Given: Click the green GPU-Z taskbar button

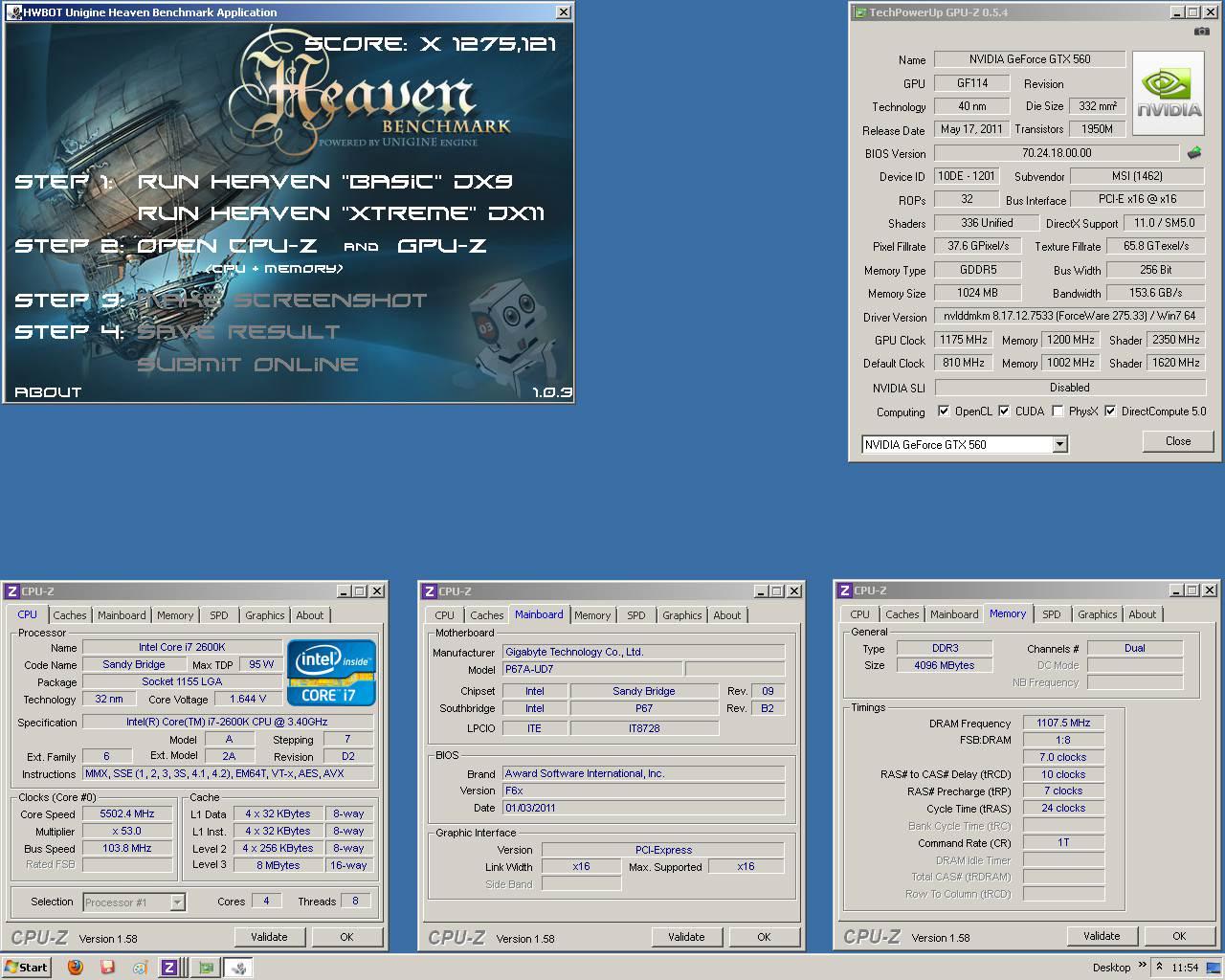Looking at the screenshot, I should point(205,967).
